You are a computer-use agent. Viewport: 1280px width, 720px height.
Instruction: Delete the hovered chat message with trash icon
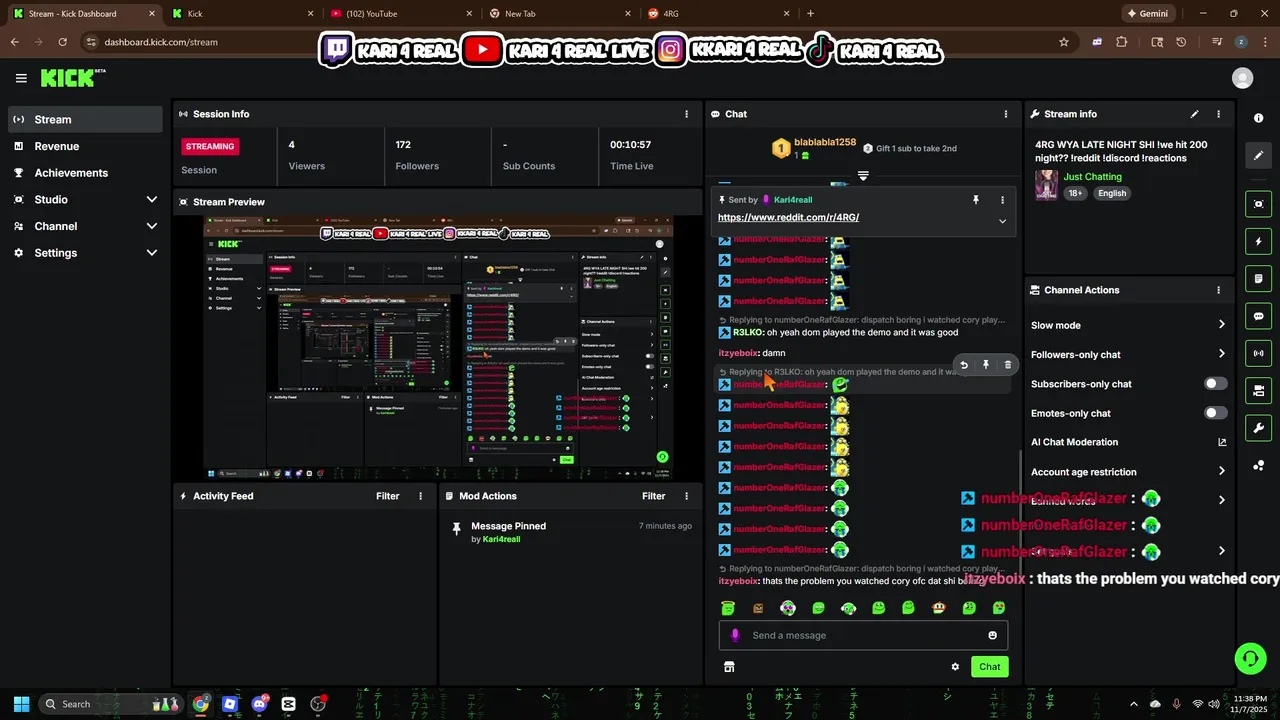coord(1007,365)
